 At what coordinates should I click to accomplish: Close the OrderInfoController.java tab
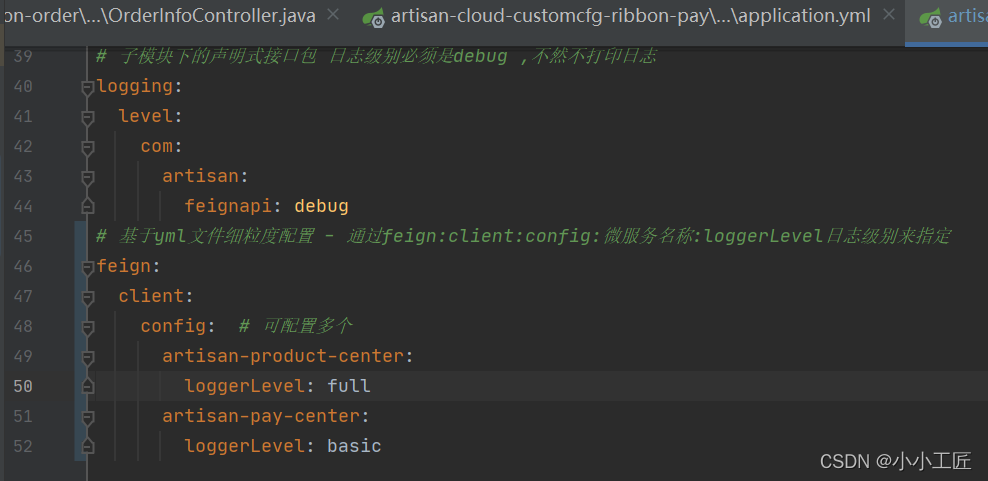click(333, 15)
